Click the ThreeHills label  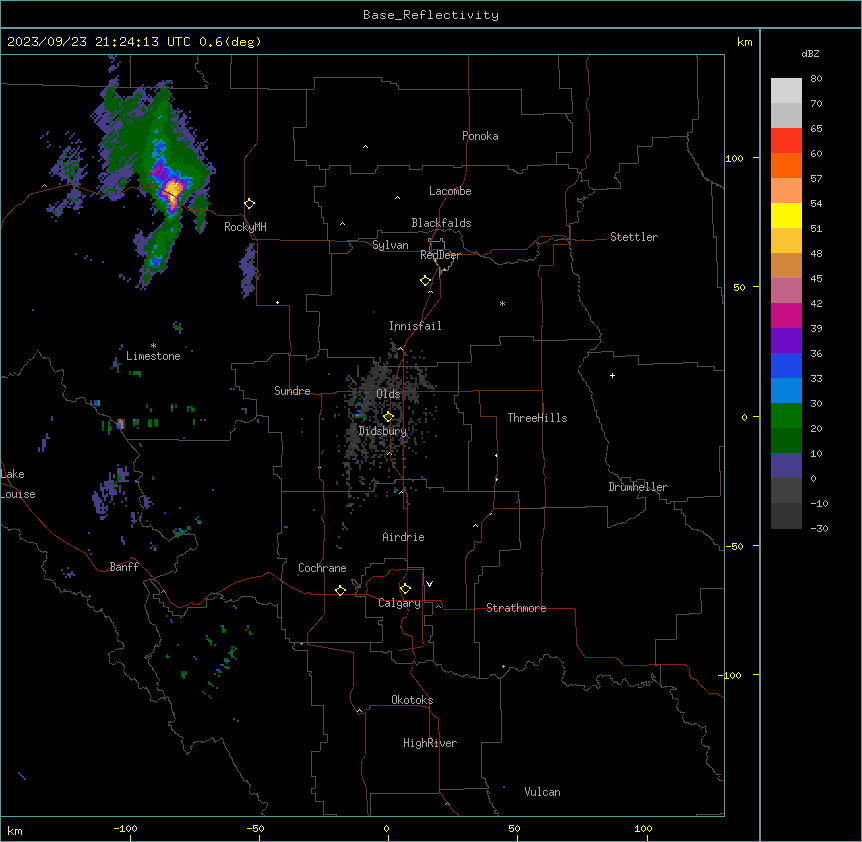pos(537,418)
